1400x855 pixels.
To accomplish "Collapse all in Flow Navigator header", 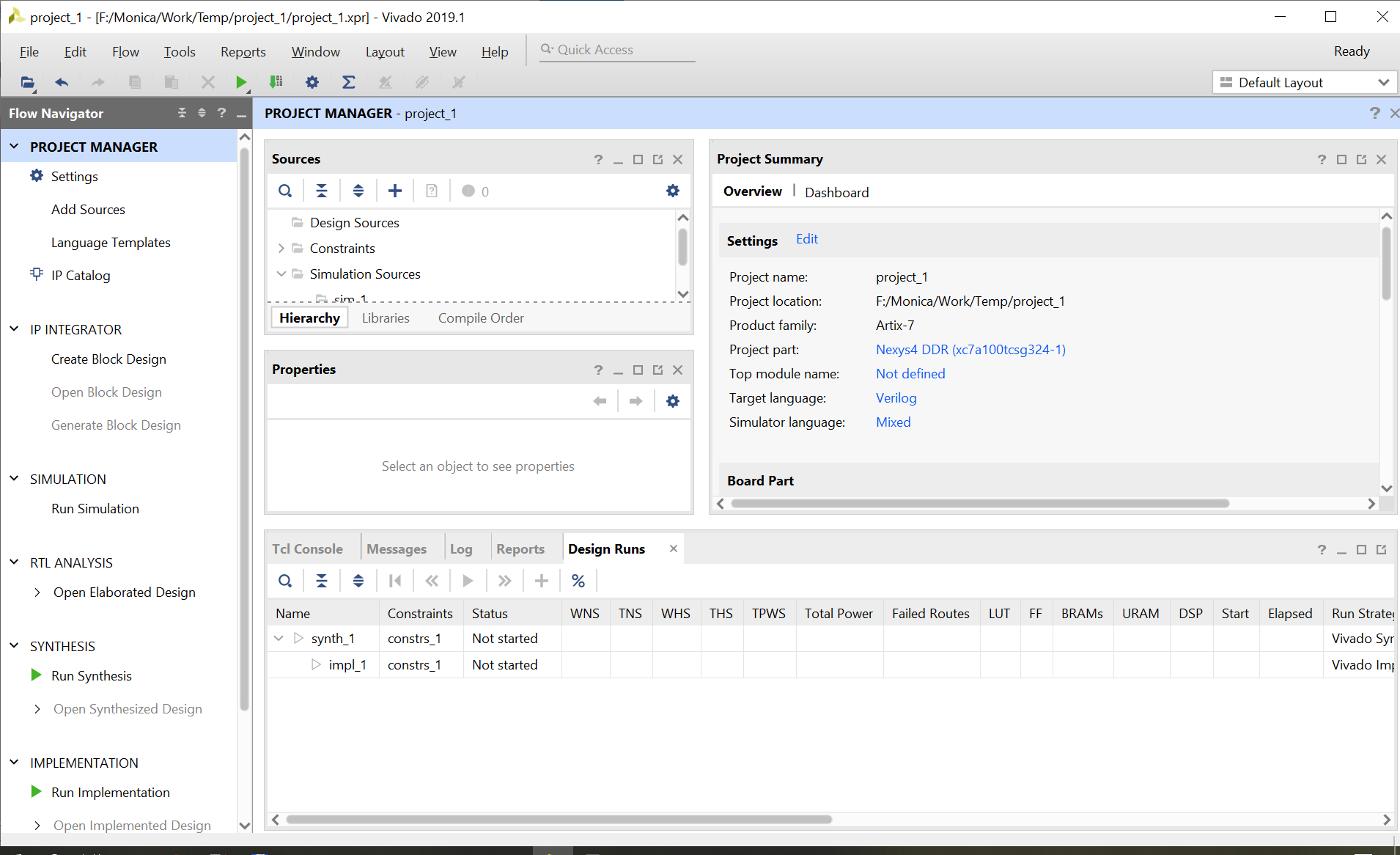I will point(183,113).
